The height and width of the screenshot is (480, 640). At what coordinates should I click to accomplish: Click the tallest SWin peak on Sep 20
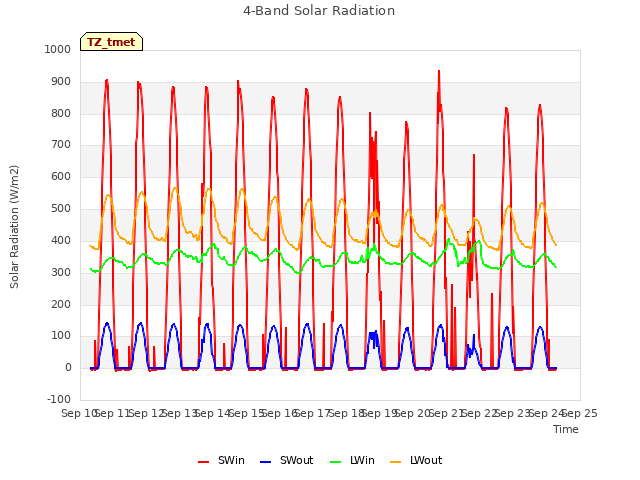(x=439, y=71)
